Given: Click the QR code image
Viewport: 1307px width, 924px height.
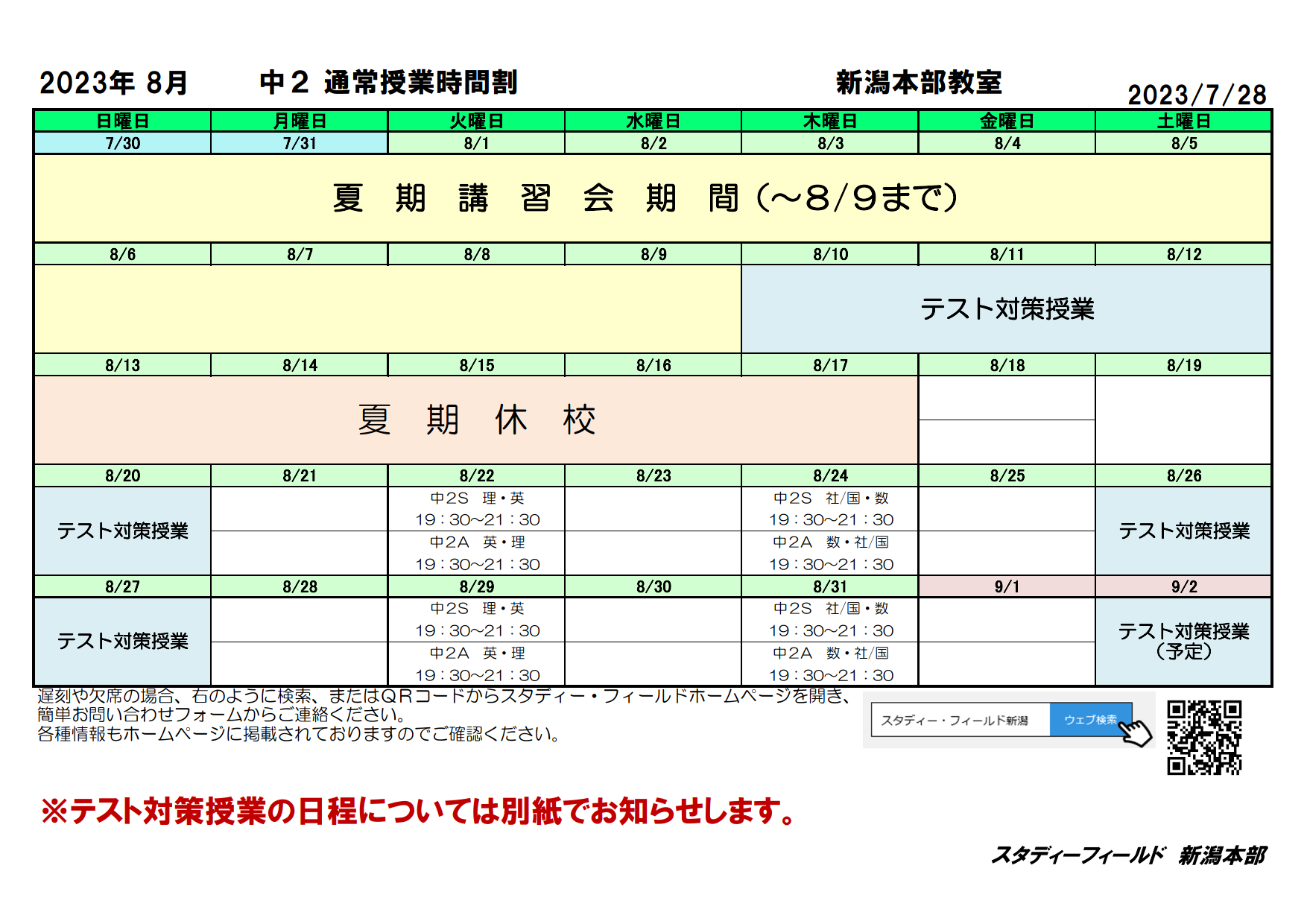Looking at the screenshot, I should click(1204, 737).
